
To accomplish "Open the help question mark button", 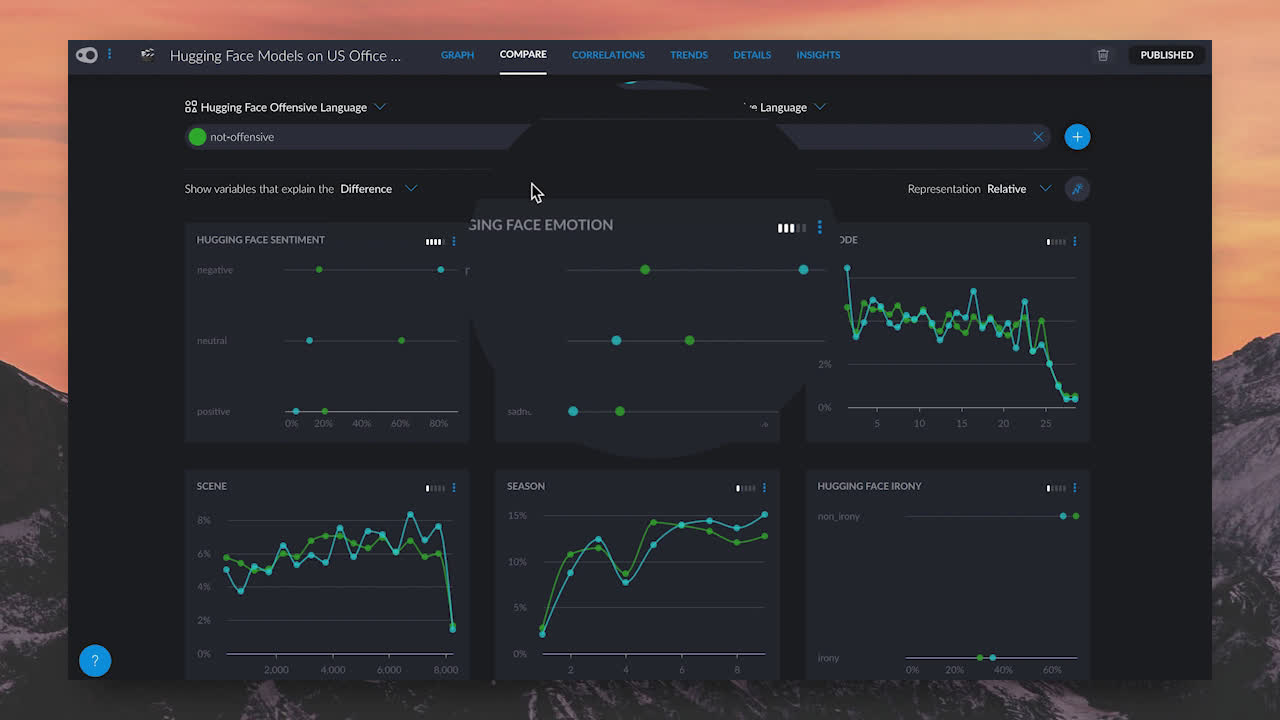I will [x=95, y=661].
